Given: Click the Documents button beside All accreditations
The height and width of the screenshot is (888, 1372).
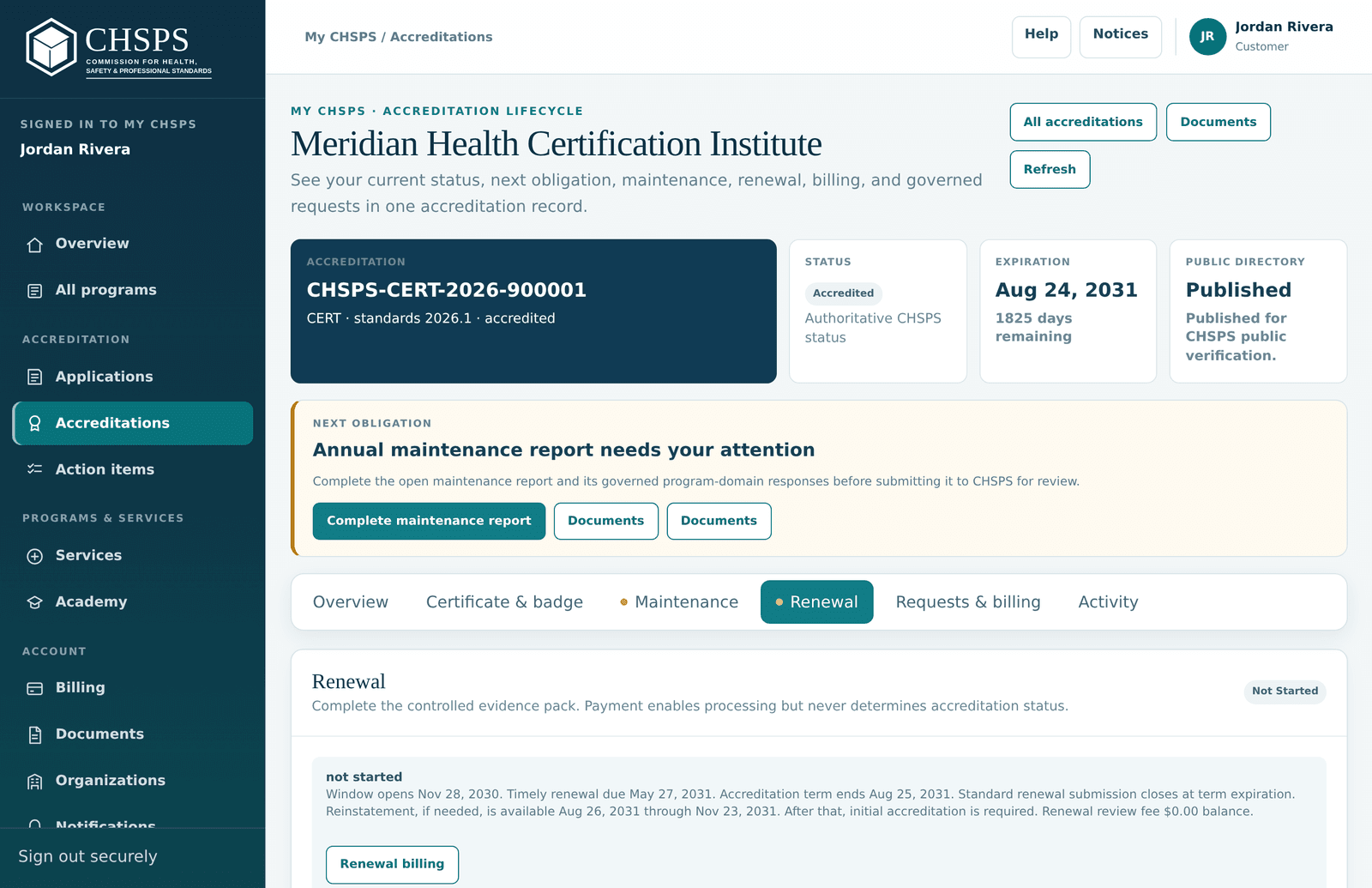Looking at the screenshot, I should click(1218, 122).
